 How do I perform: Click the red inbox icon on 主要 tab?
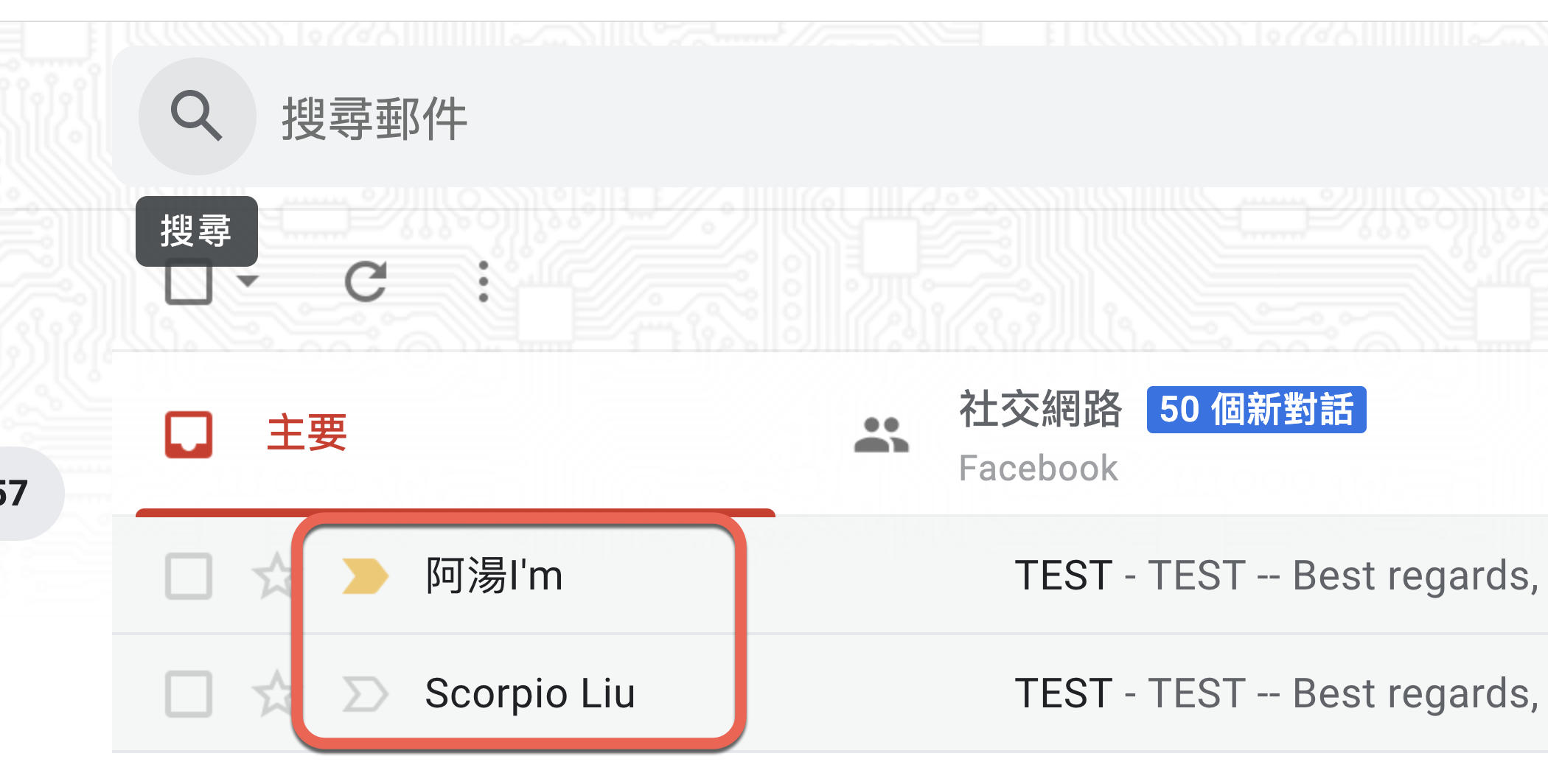tap(189, 434)
